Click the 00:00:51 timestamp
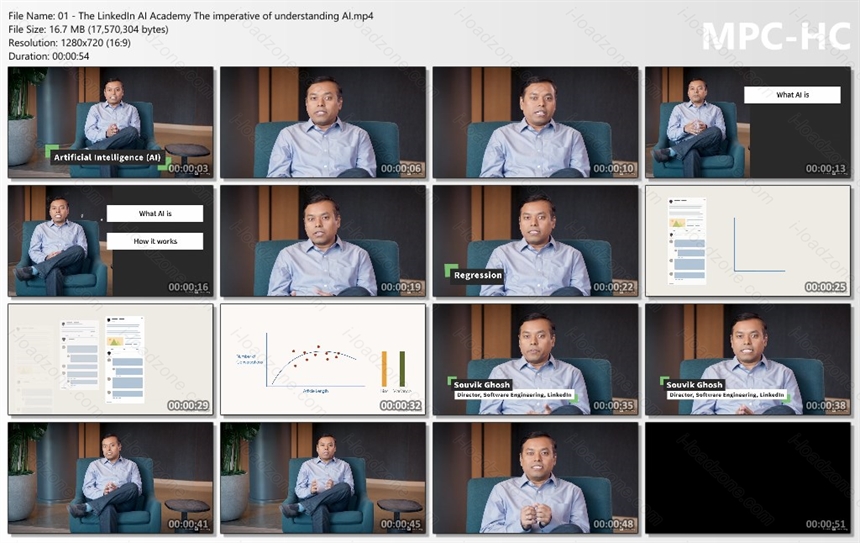 (x=825, y=524)
